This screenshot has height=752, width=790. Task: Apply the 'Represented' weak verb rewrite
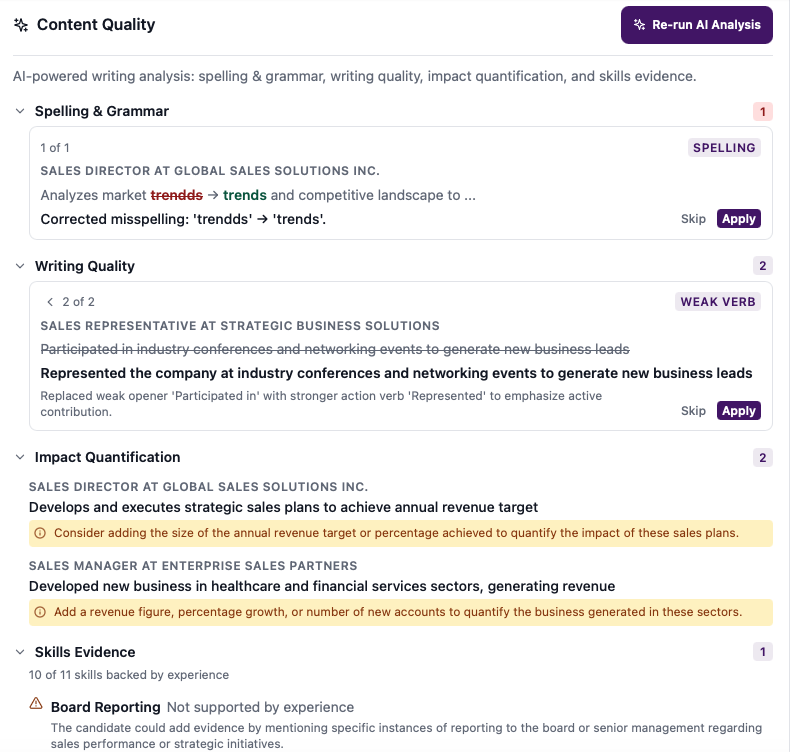(738, 411)
